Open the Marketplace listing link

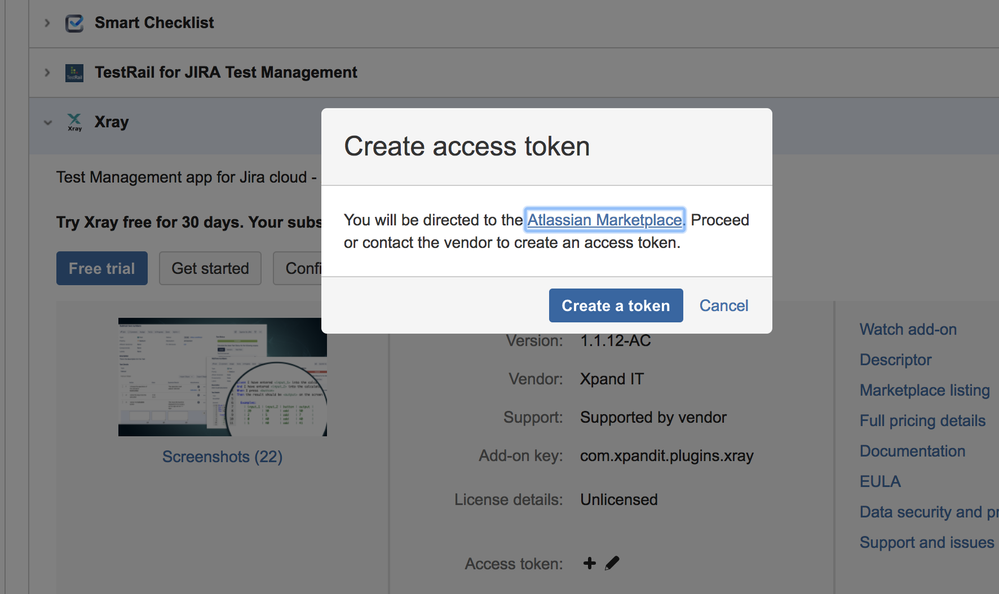tap(924, 390)
